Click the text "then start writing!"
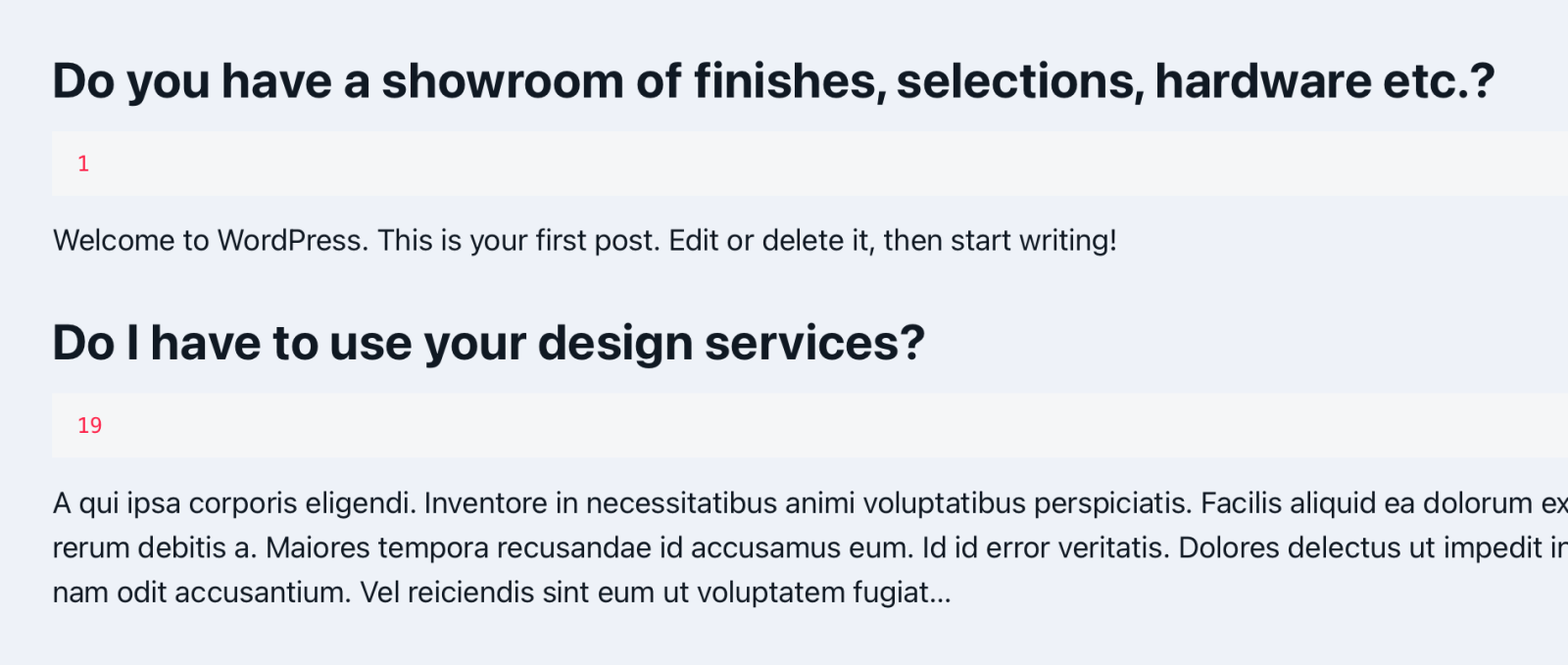Image resolution: width=1568 pixels, height=665 pixels. pos(1000,241)
